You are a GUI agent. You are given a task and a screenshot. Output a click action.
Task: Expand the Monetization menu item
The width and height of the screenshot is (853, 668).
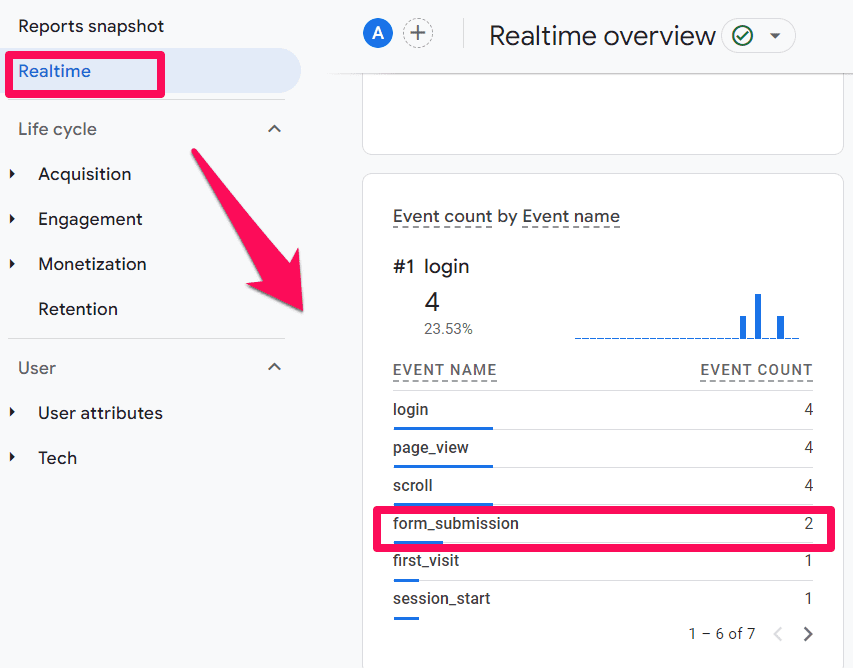tap(92, 264)
